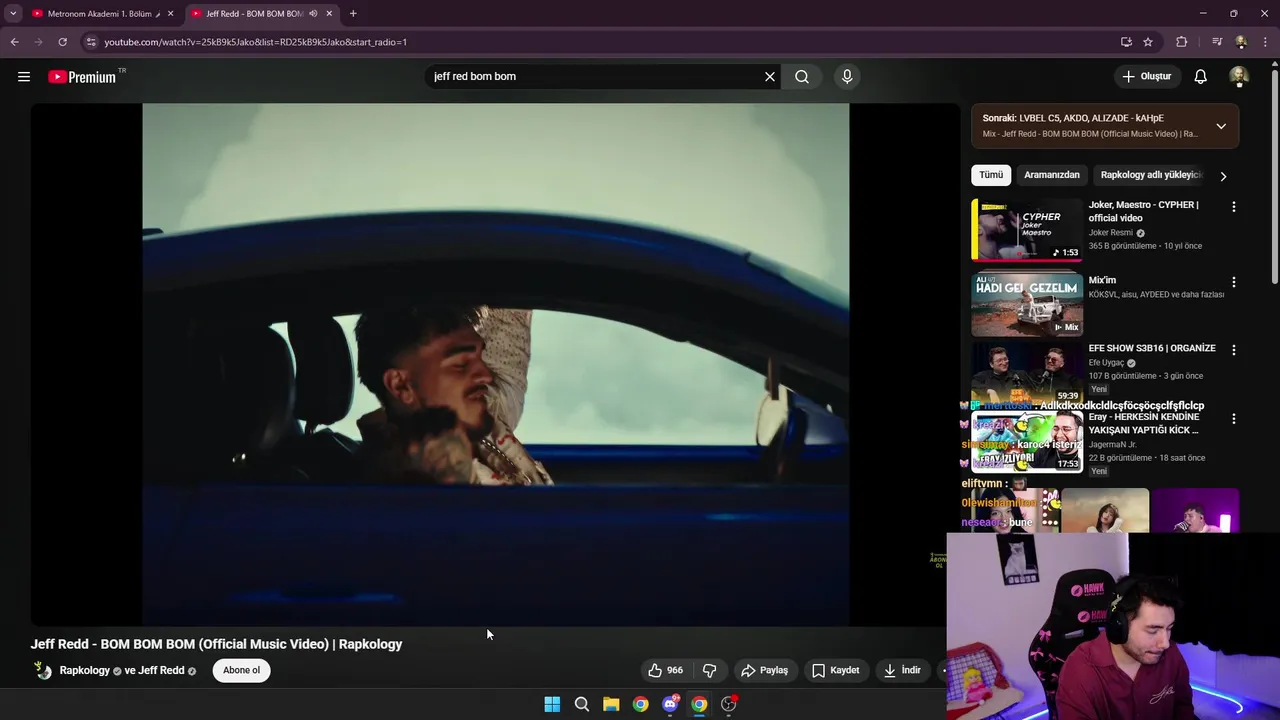
Task: Open Chrome extensions puzzle icon
Action: point(1182,42)
